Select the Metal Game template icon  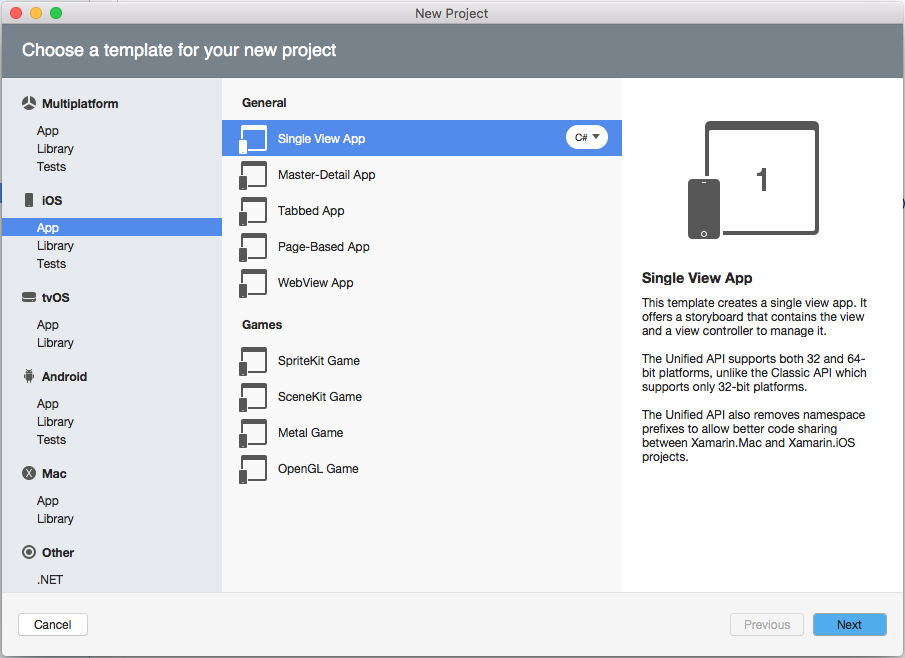click(253, 432)
